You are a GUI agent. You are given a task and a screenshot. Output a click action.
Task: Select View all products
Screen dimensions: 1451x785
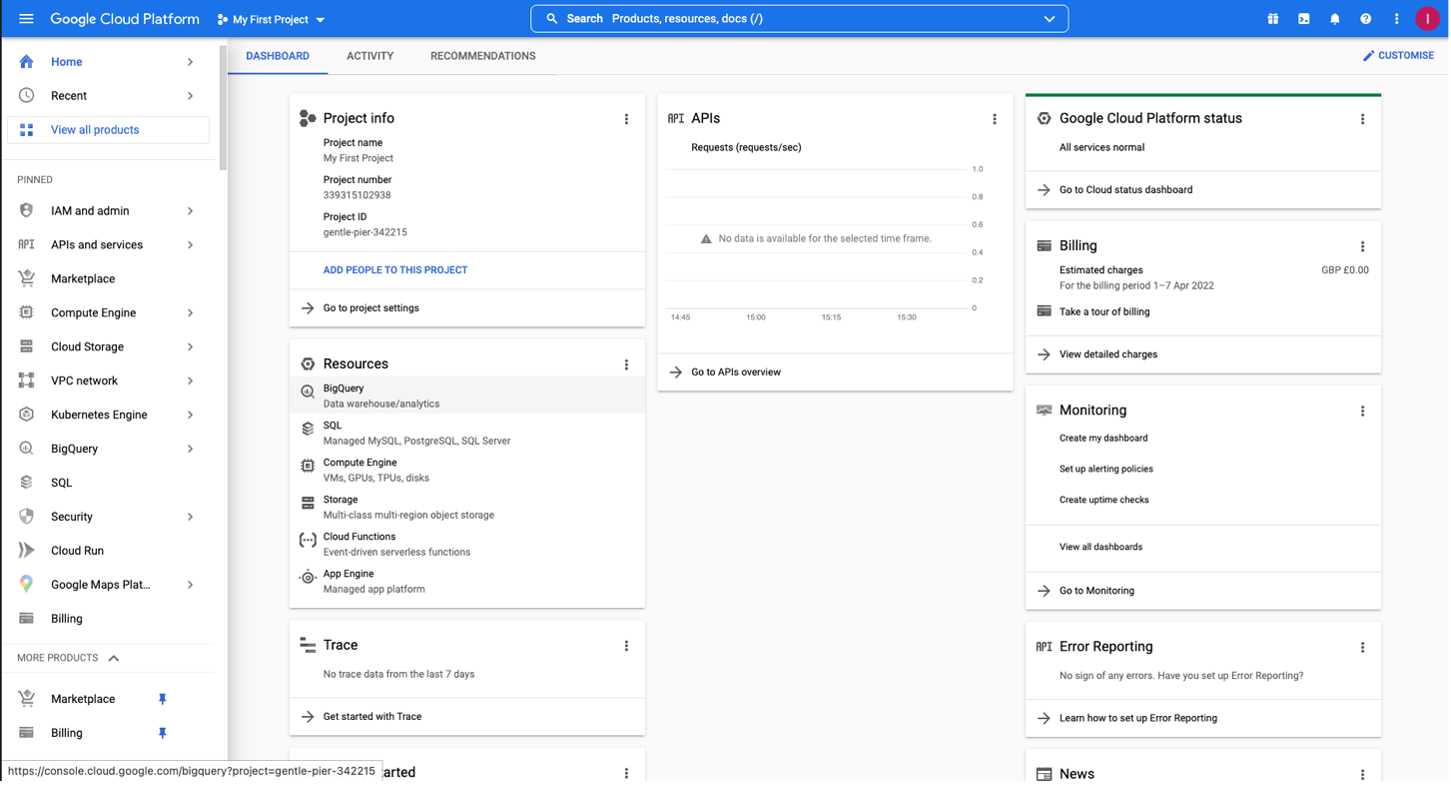coord(108,130)
